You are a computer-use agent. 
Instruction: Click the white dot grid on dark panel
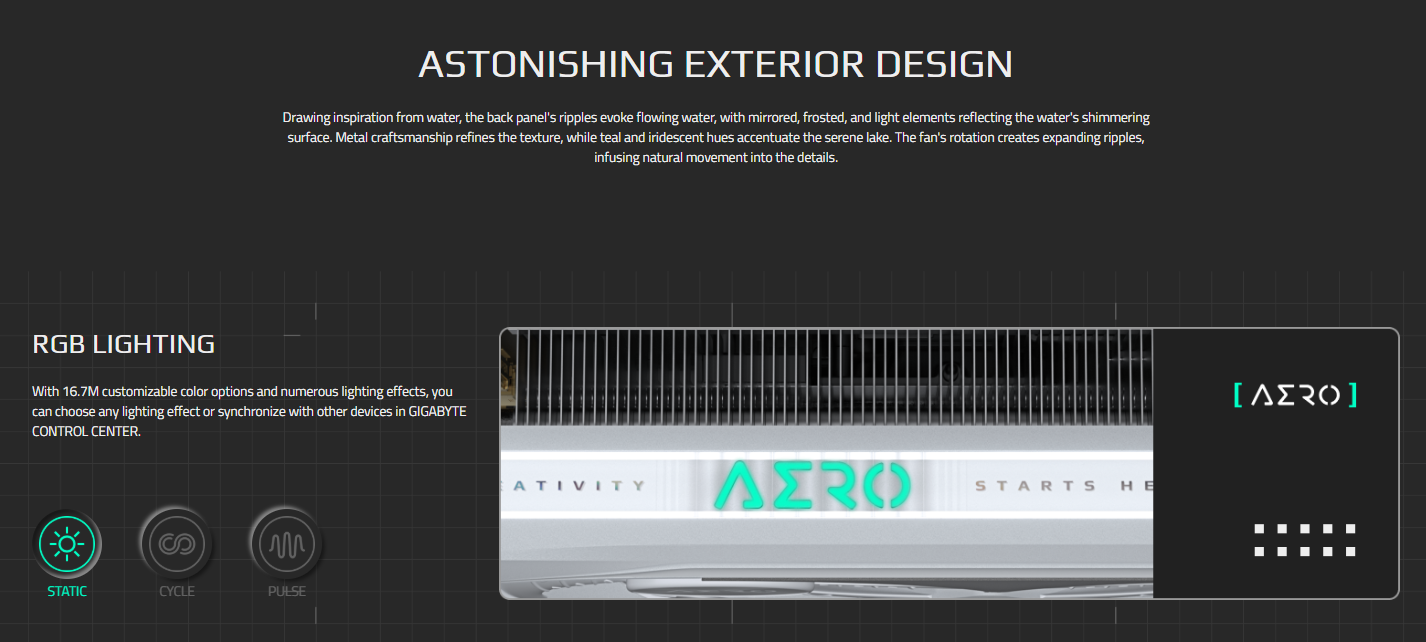click(1304, 540)
